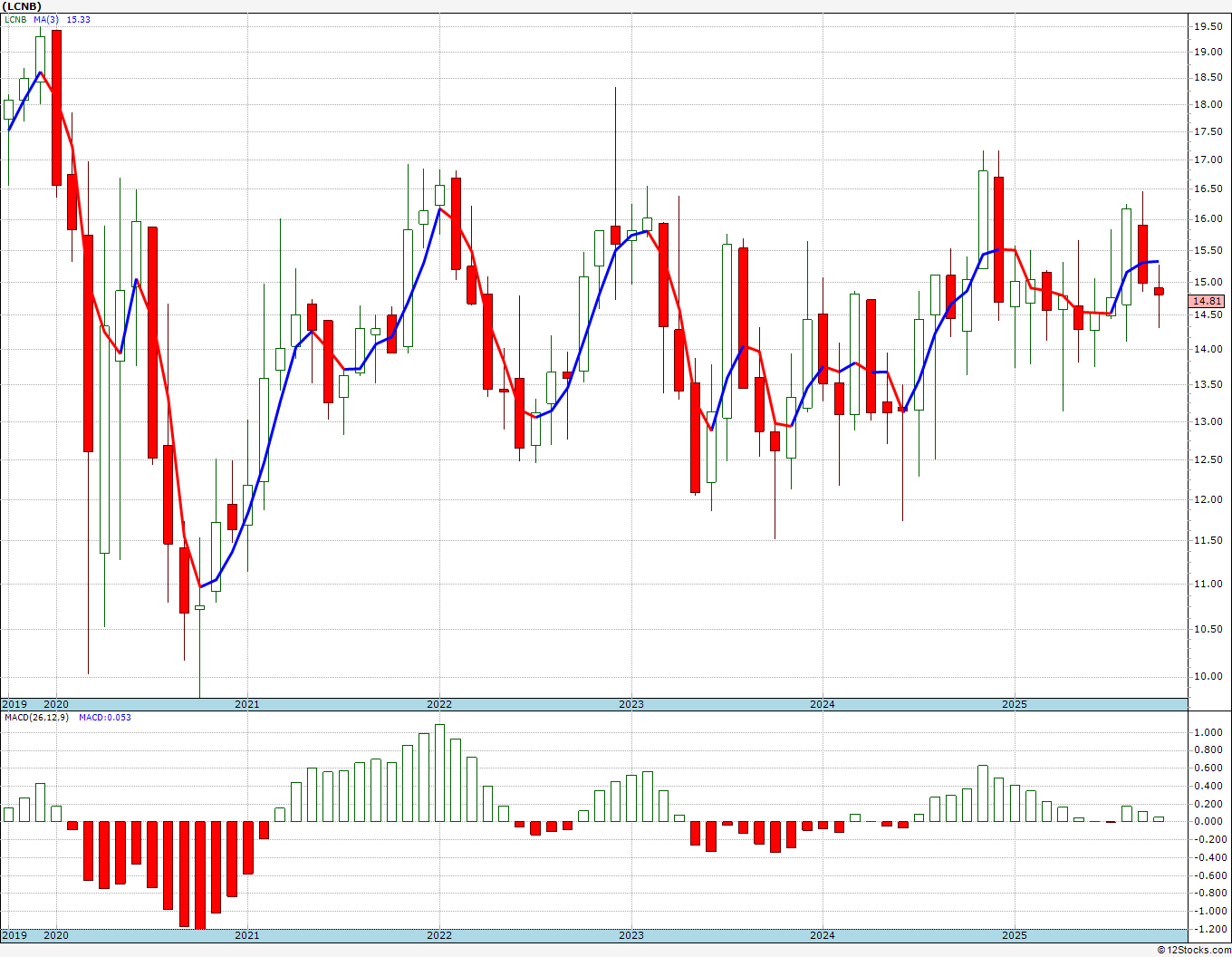The width and height of the screenshot is (1232, 957).
Task: Select the 0.800 MACD axis label
Action: tap(1209, 750)
